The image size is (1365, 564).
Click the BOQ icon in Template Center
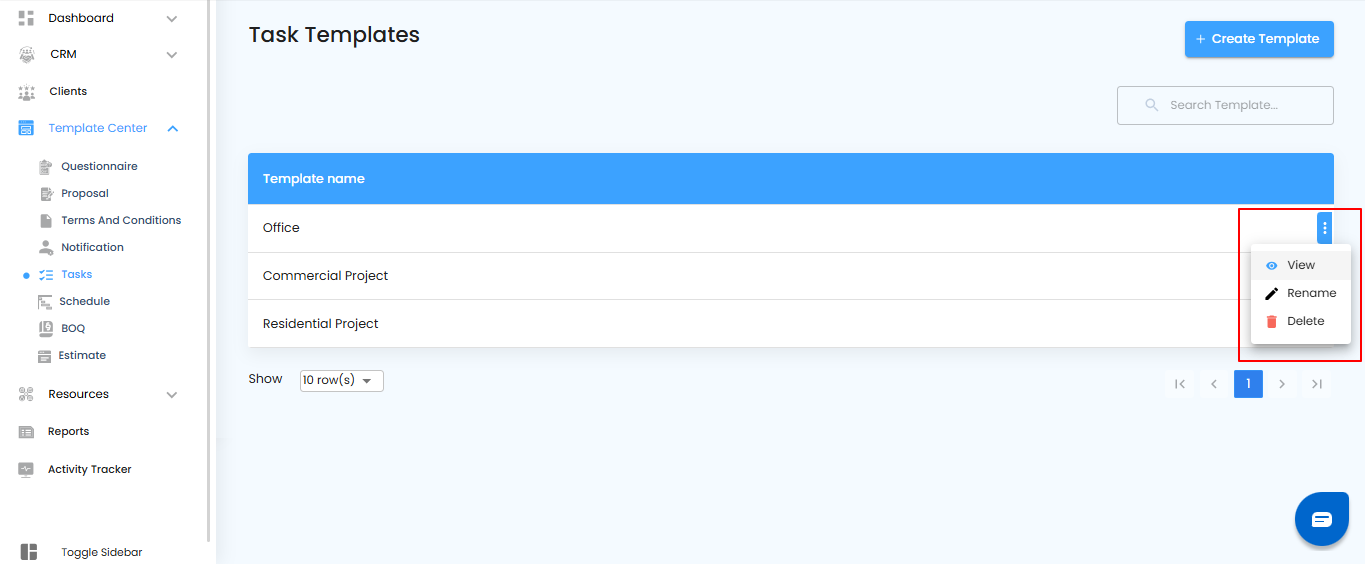click(x=45, y=328)
